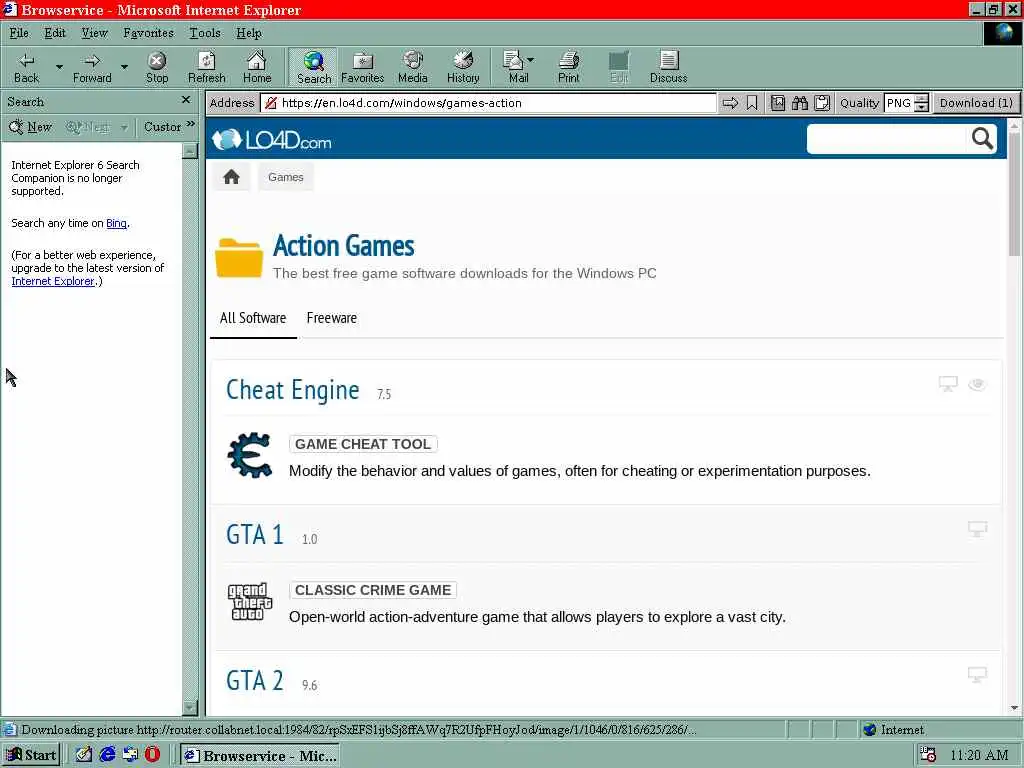Click the monitor icon on GTA 2 row

[977, 675]
